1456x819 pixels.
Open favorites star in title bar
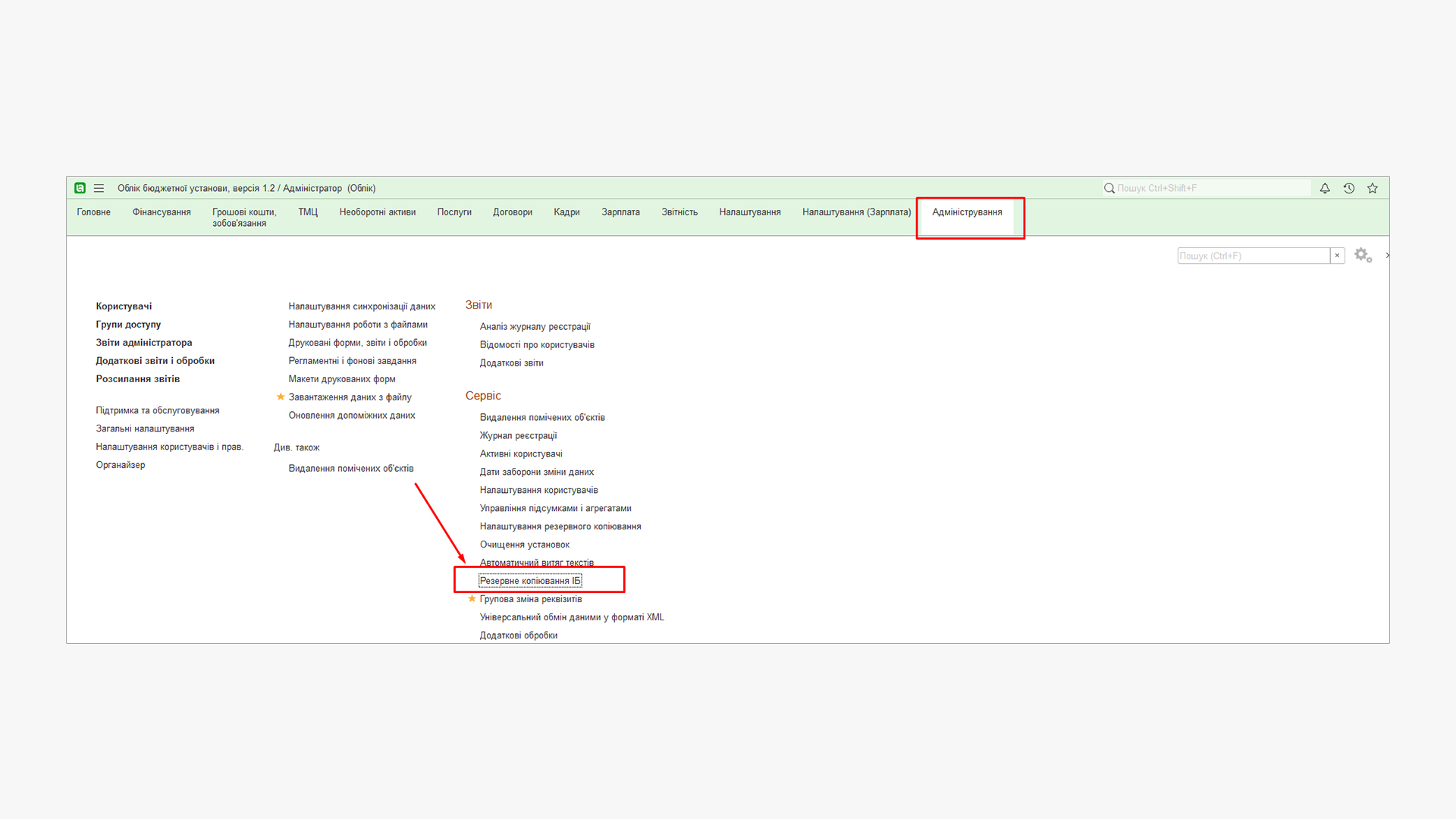[x=1373, y=188]
